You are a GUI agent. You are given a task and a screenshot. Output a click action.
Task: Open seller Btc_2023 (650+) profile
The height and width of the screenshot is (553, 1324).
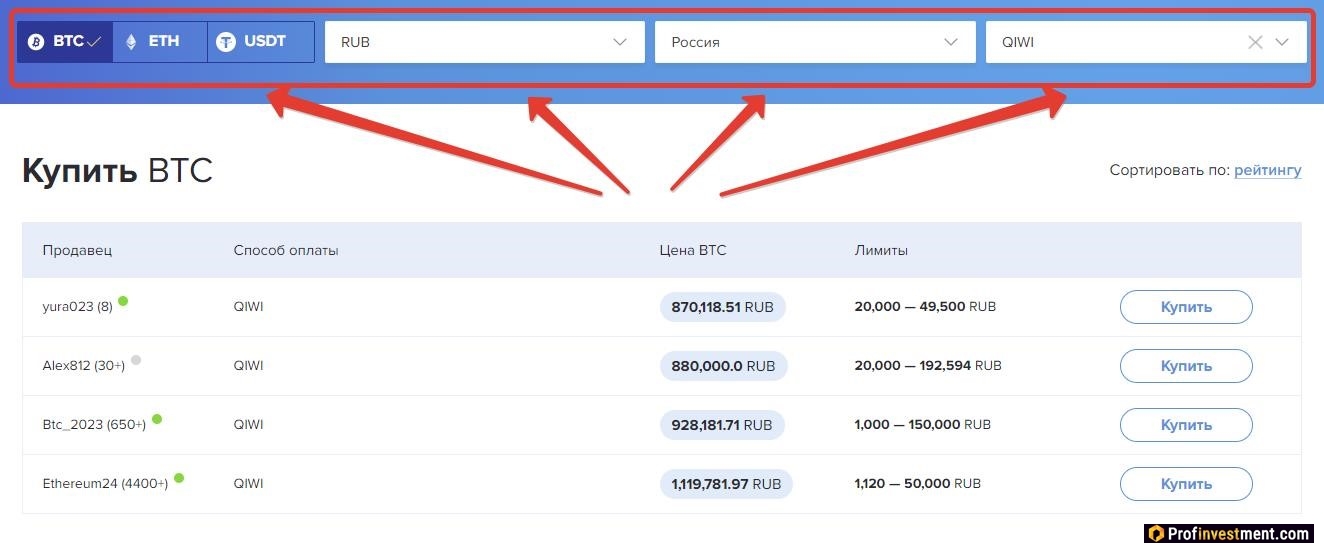pos(94,425)
